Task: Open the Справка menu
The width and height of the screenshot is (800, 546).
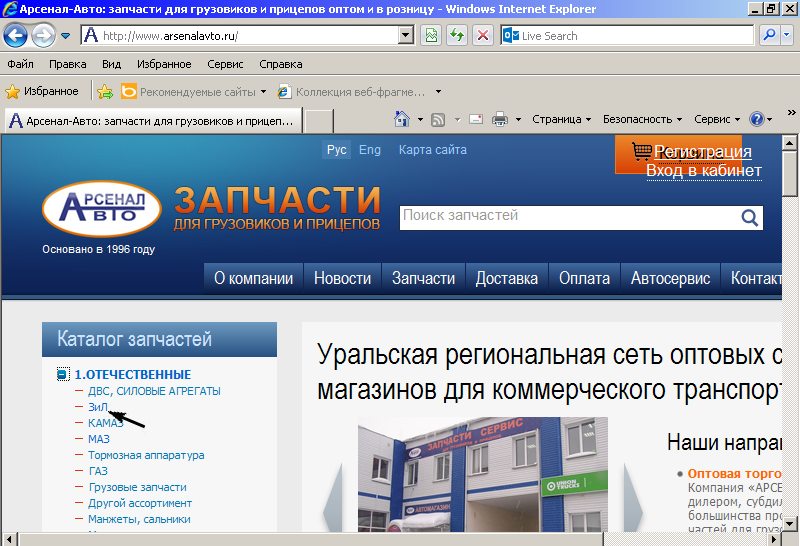Action: coord(281,64)
